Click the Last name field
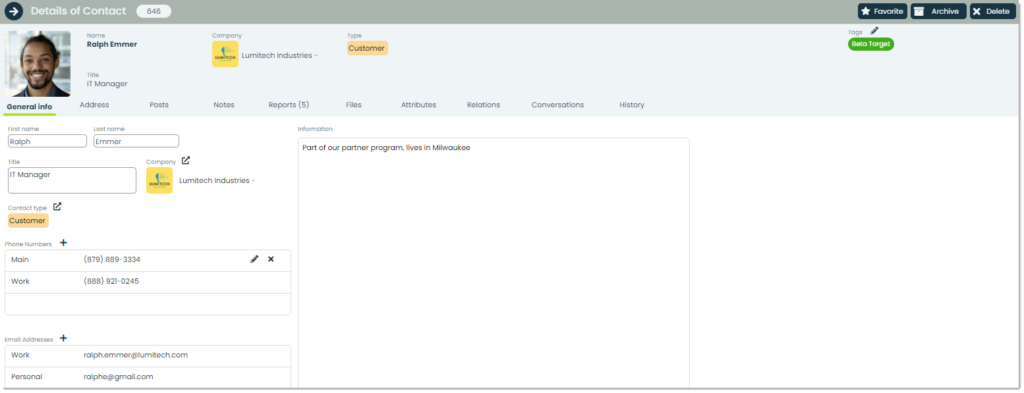Image resolution: width=1024 pixels, height=393 pixels. tap(136, 141)
